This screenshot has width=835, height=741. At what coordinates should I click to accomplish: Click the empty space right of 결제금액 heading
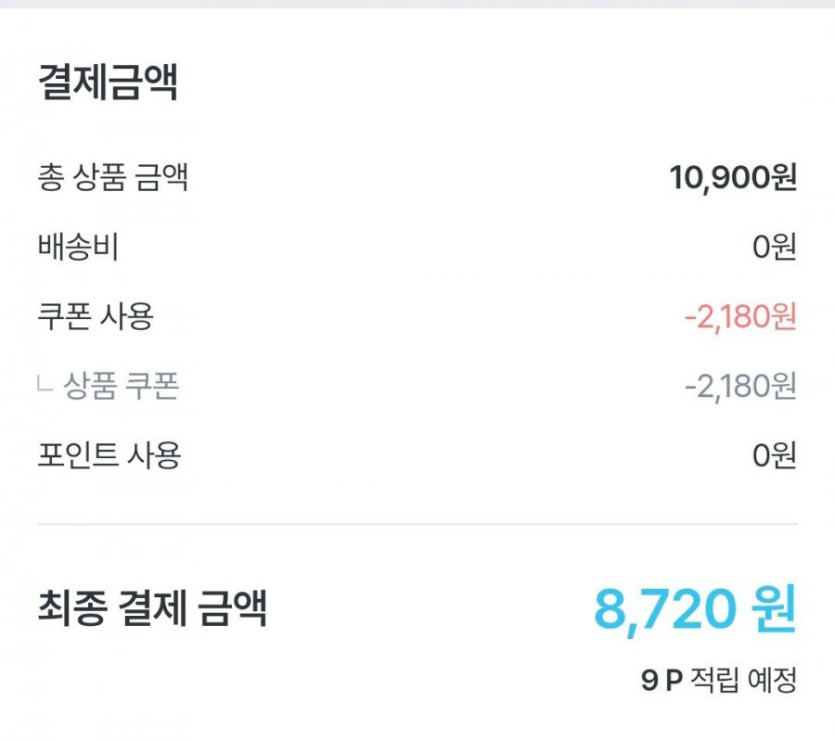pos(500,83)
